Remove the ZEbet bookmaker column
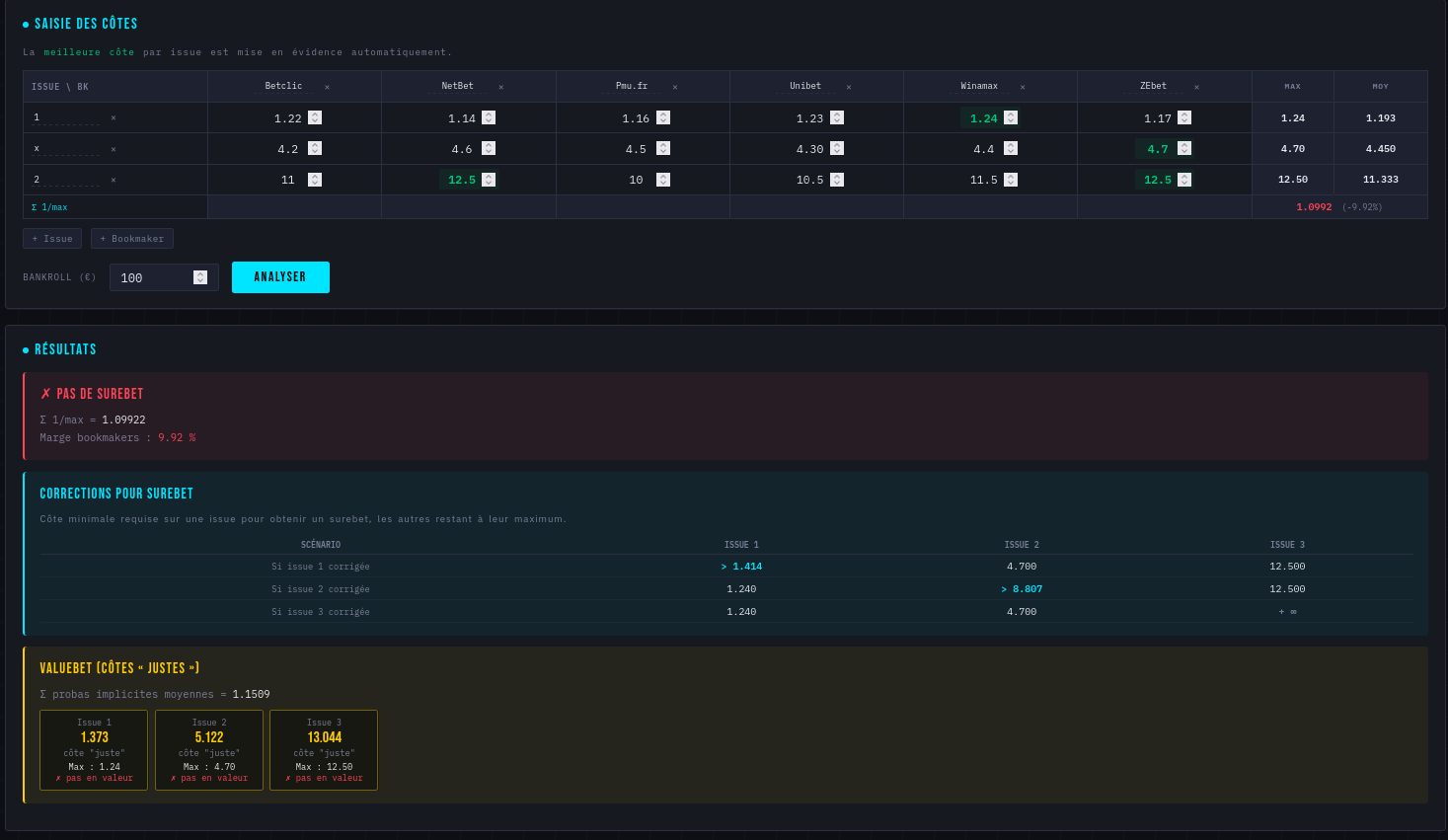This screenshot has height=840, width=1448. pos(1196,87)
